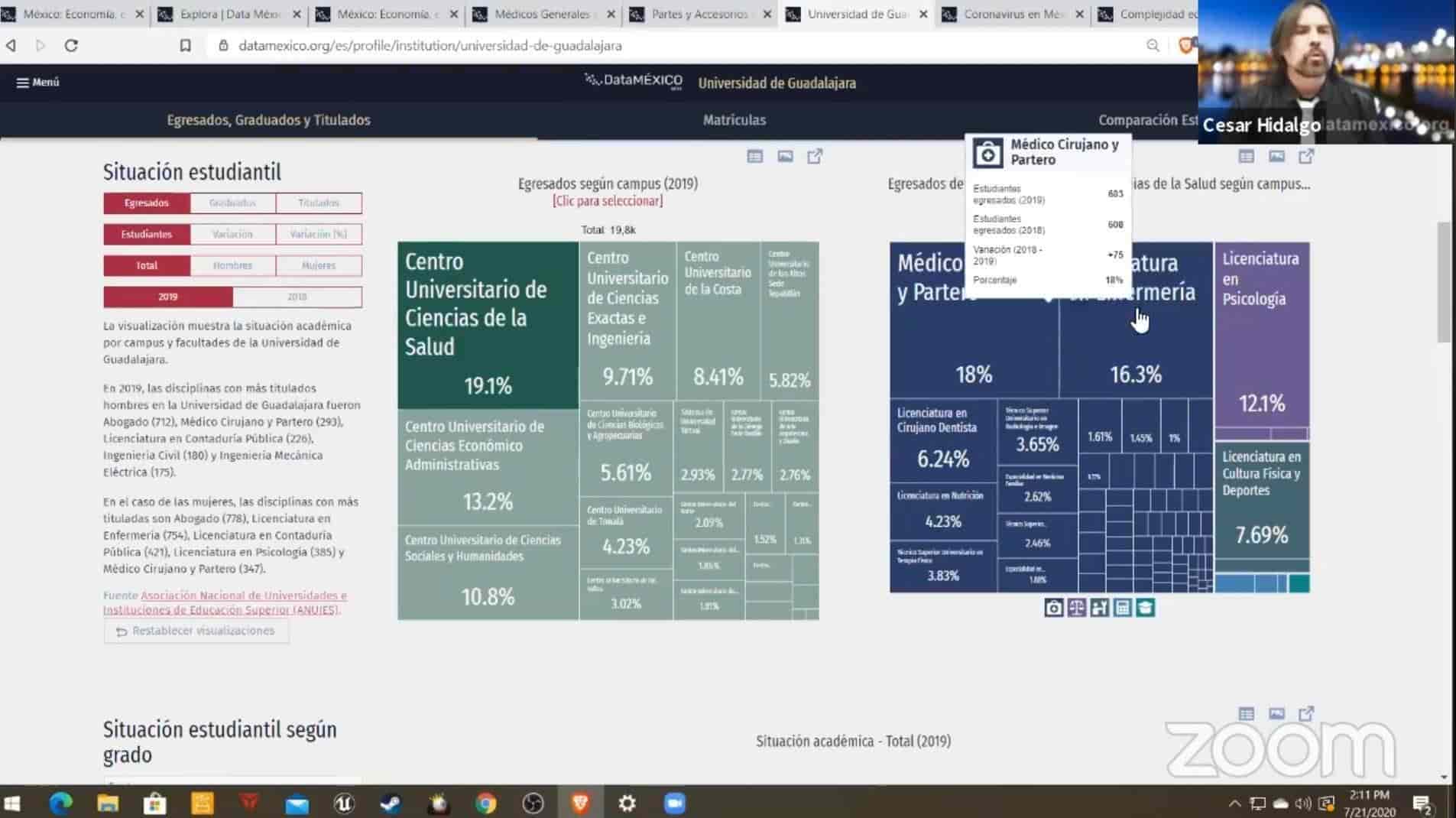
Task: Click the graduation cap legend icon below treemap
Action: coord(1146,608)
